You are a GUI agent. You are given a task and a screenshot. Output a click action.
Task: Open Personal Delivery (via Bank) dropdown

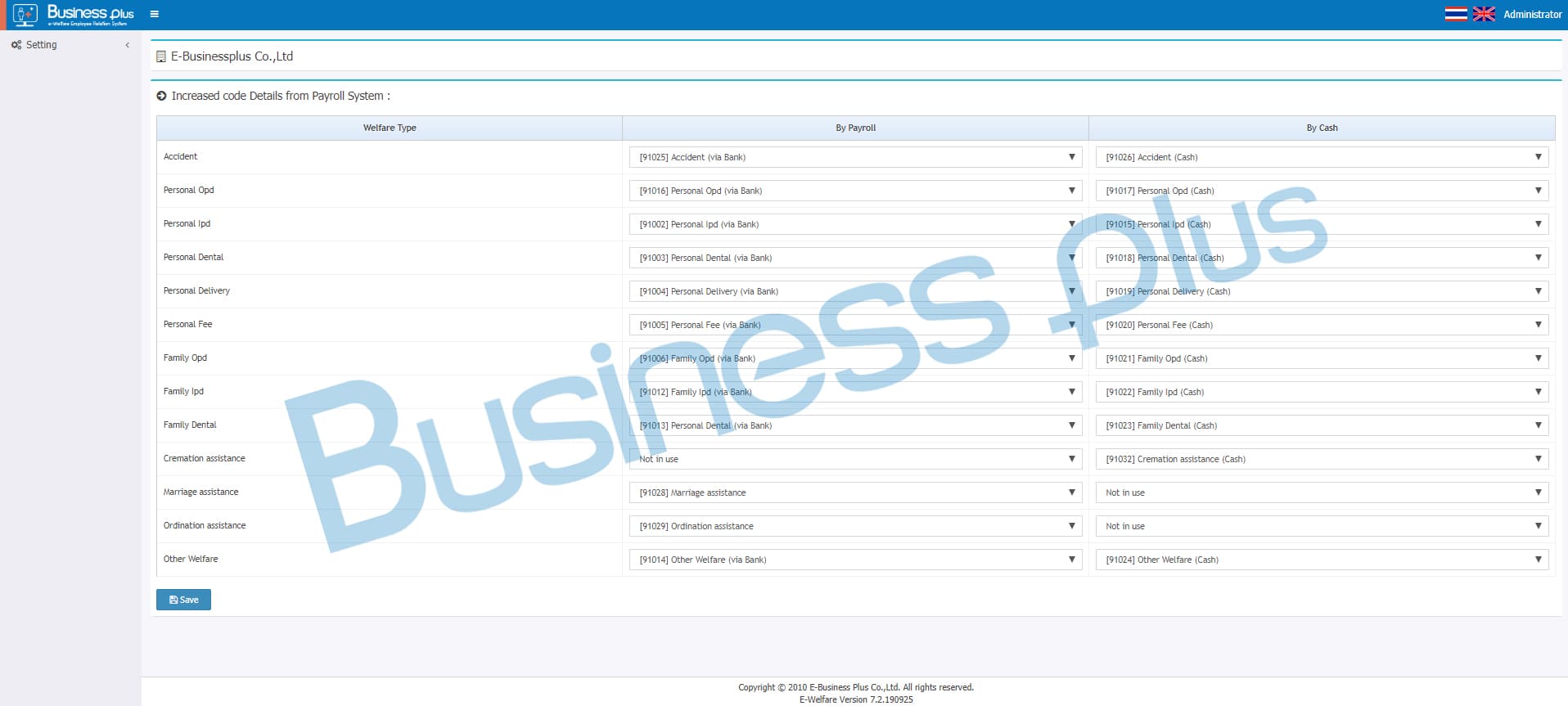(x=855, y=291)
